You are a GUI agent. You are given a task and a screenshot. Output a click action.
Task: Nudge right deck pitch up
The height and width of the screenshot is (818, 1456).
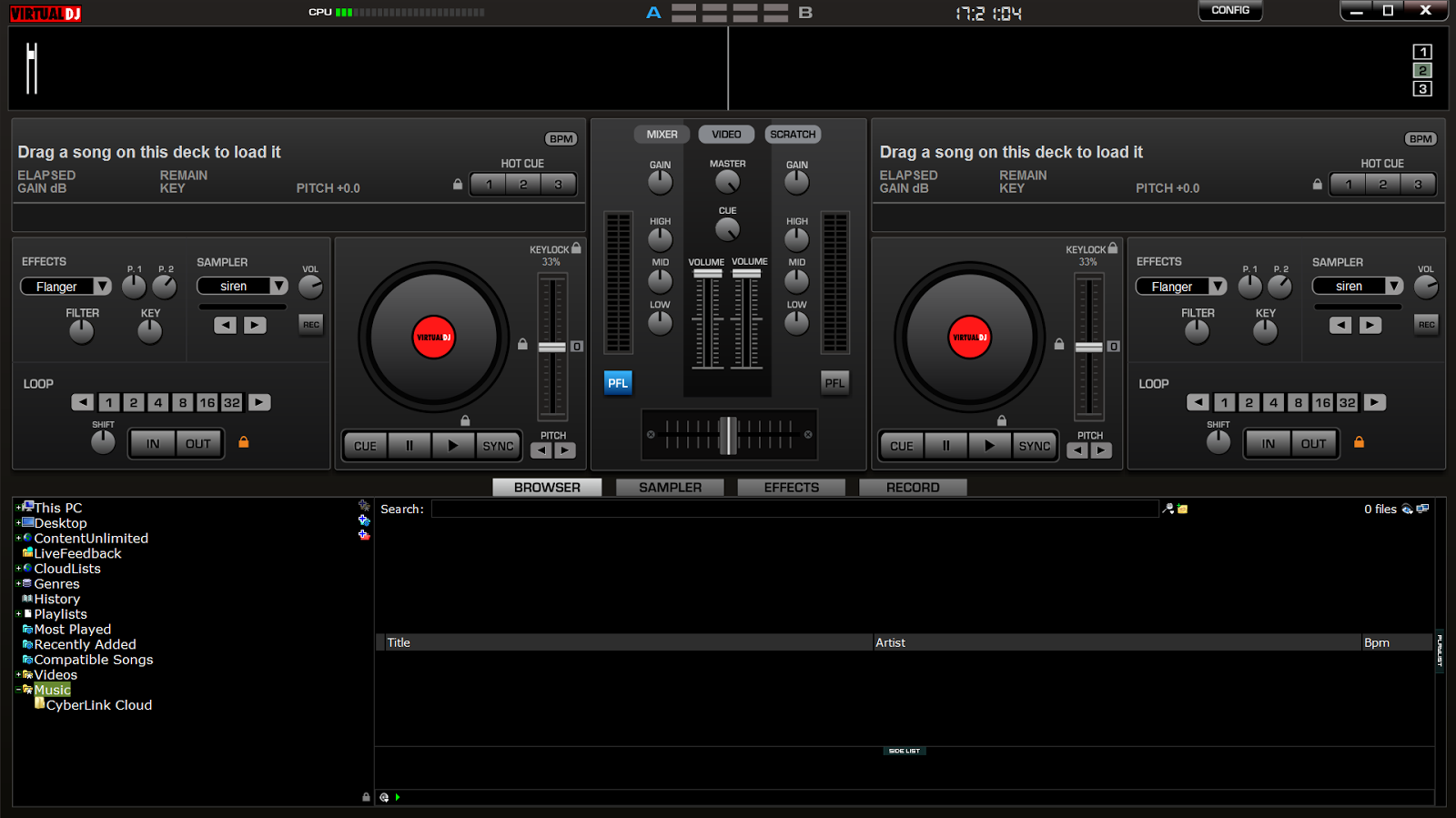click(1101, 450)
